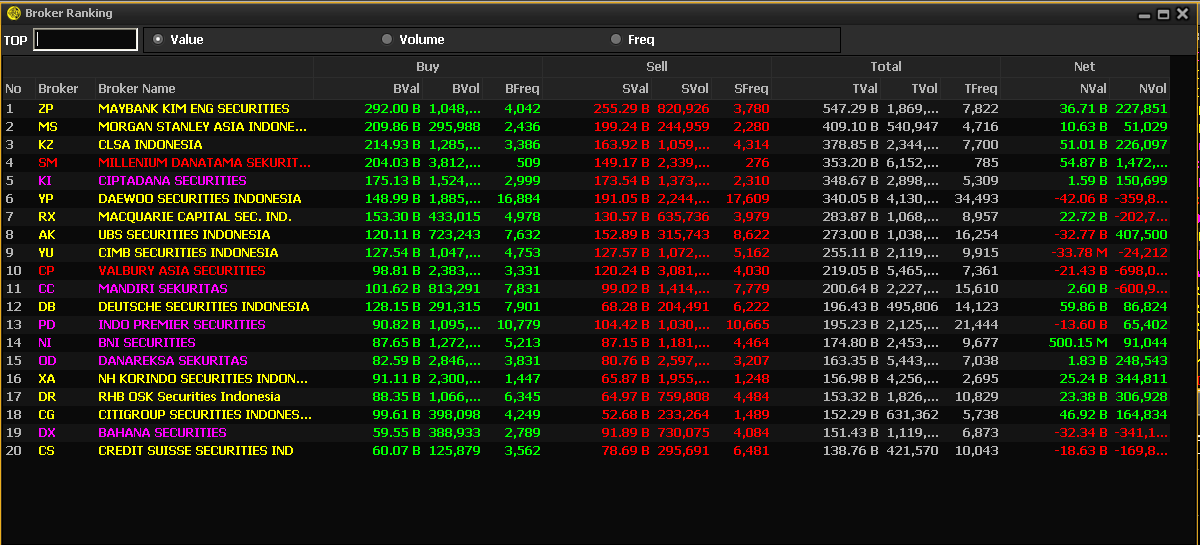
Task: Select MAYBANK KIM ENG SECURITIES row
Action: [x=586, y=108]
